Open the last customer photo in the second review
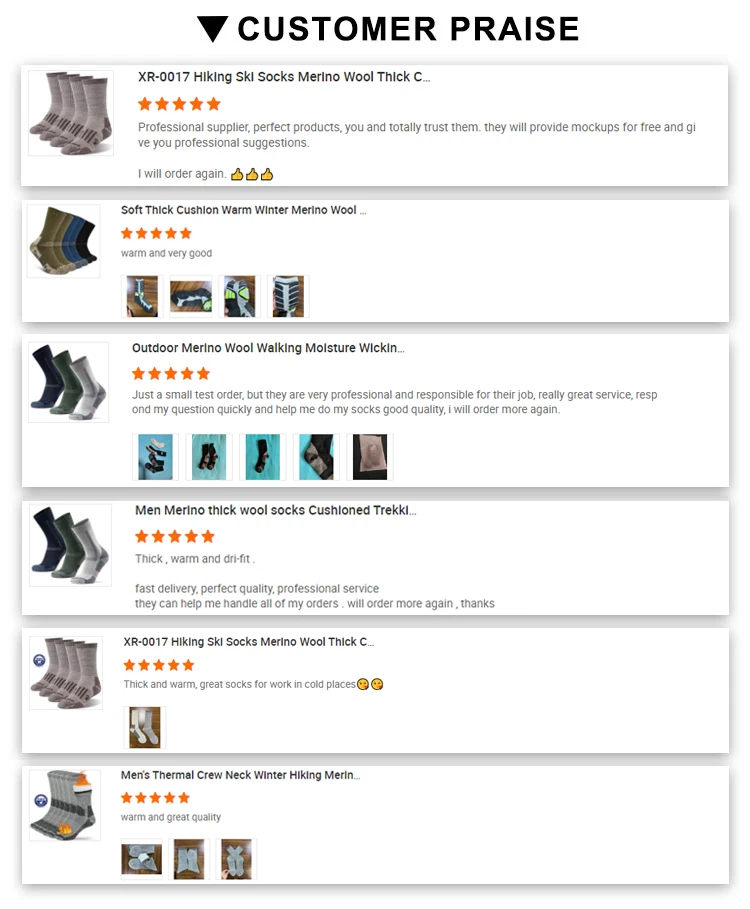750x909 pixels. pos(288,296)
